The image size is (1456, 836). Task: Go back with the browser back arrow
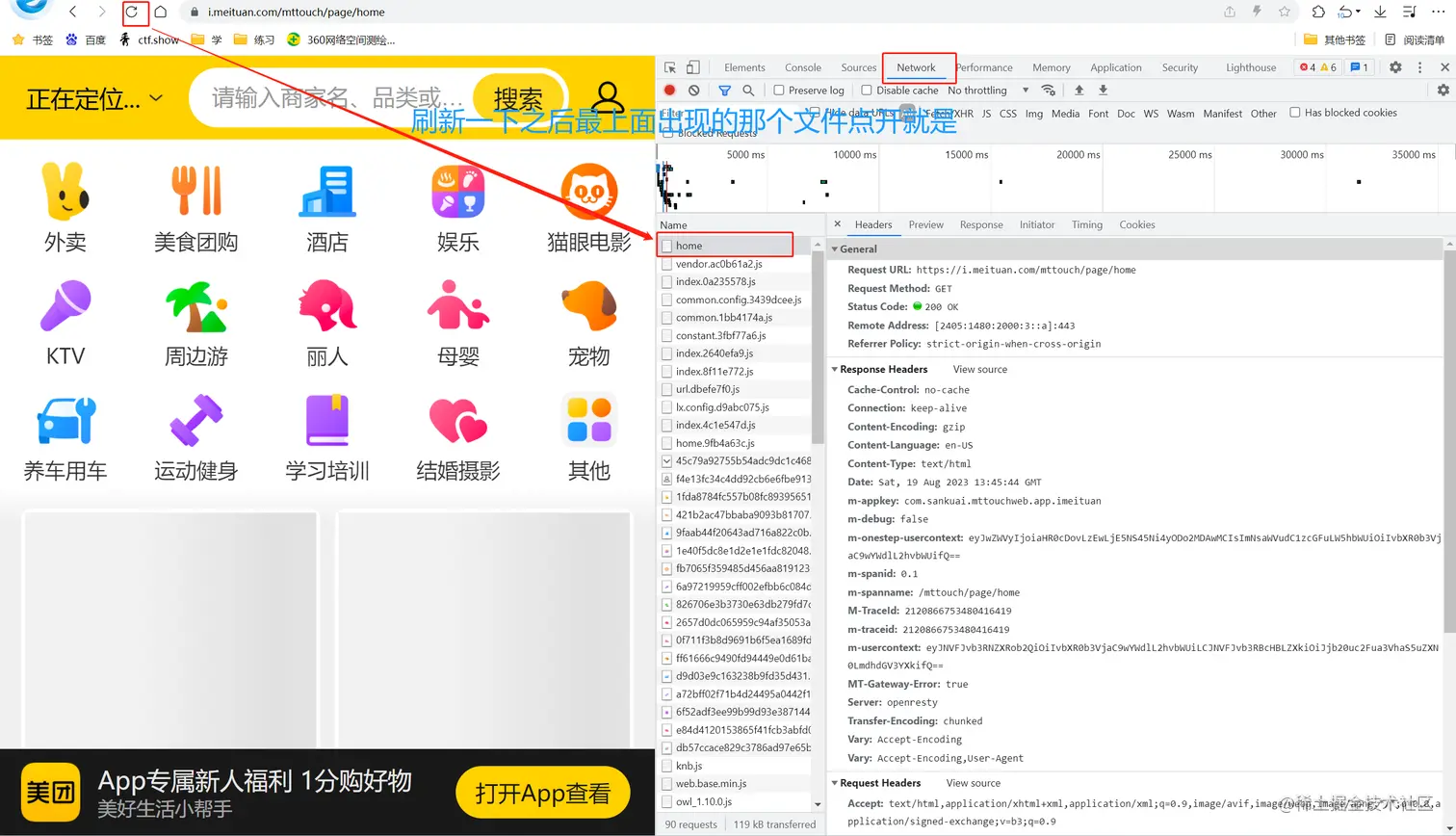73,12
